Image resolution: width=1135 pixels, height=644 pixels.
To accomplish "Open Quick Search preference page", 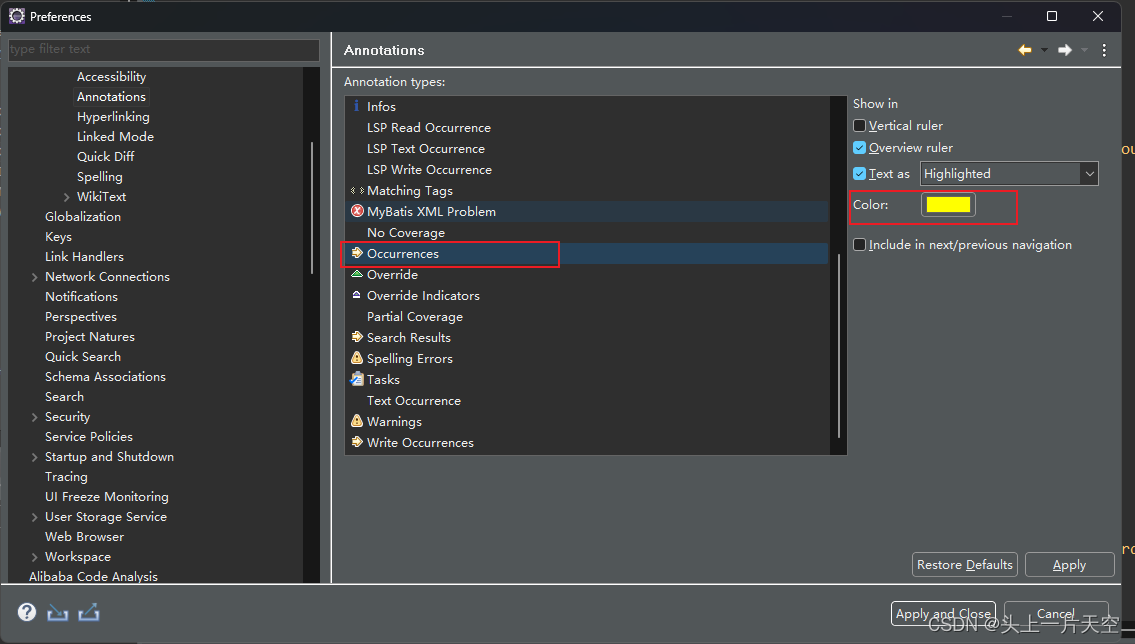I will click(83, 357).
